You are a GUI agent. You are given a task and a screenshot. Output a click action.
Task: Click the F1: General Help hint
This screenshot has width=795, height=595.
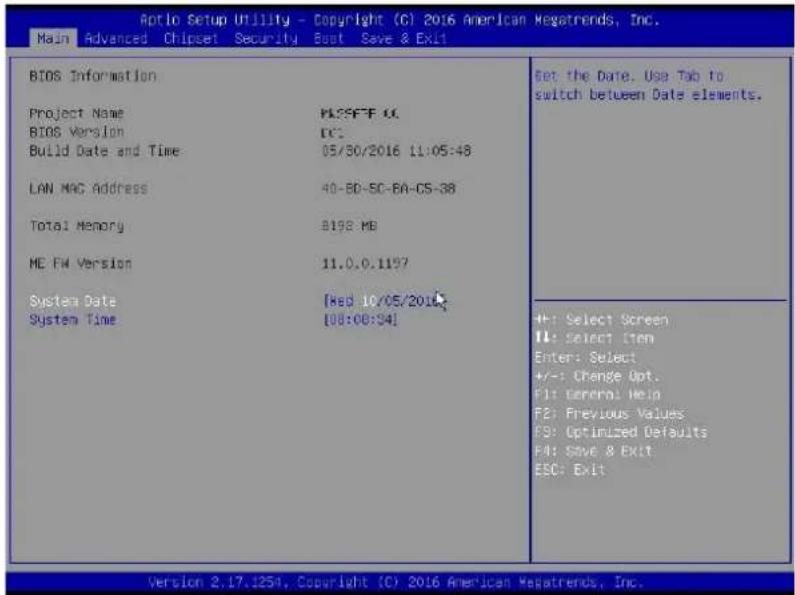pyautogui.click(x=597, y=394)
